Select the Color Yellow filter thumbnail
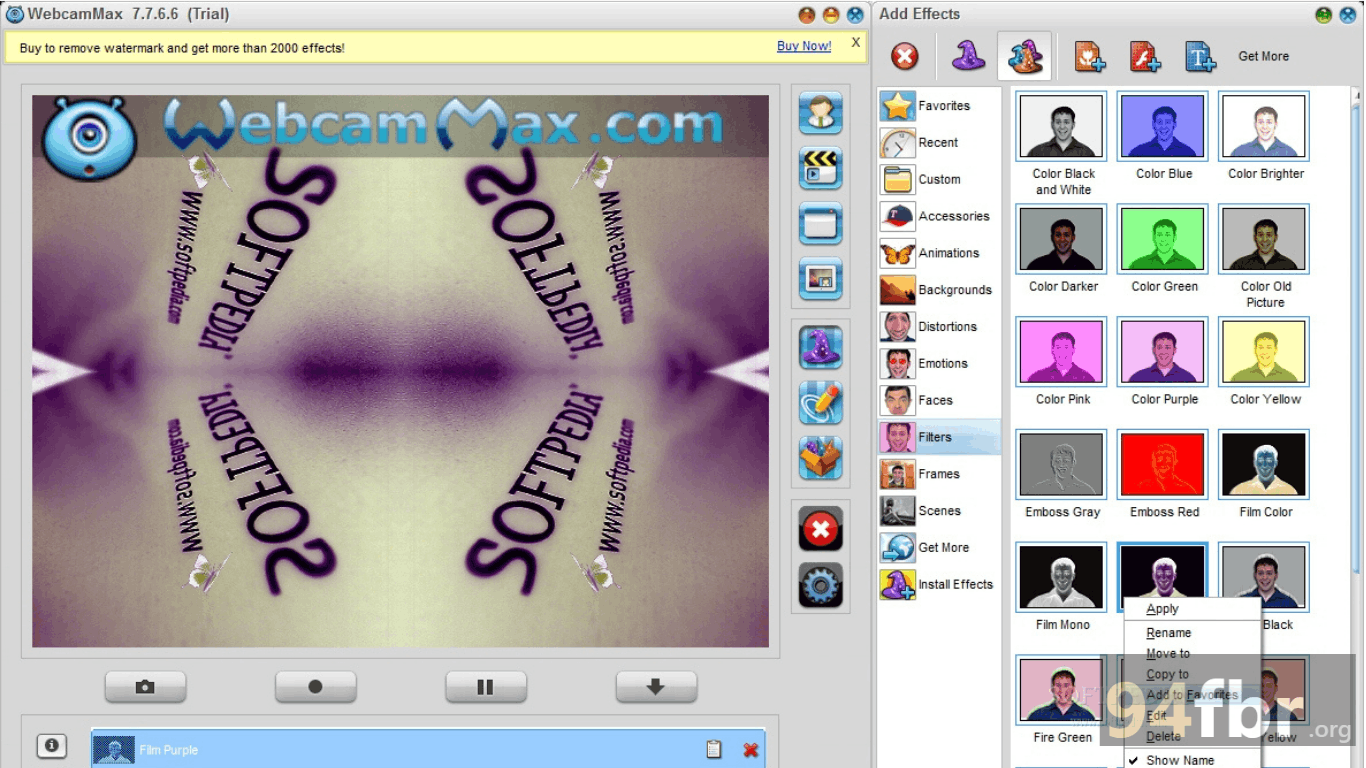Image resolution: width=1366 pixels, height=768 pixels. (x=1264, y=352)
